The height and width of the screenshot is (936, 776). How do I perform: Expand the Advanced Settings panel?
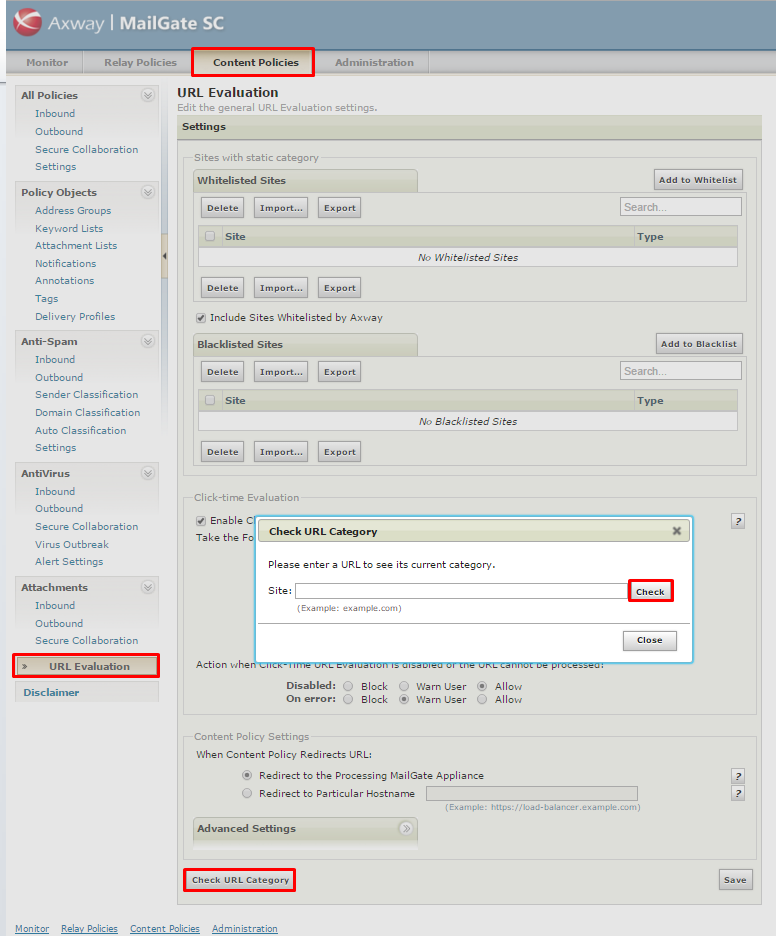(x=406, y=828)
